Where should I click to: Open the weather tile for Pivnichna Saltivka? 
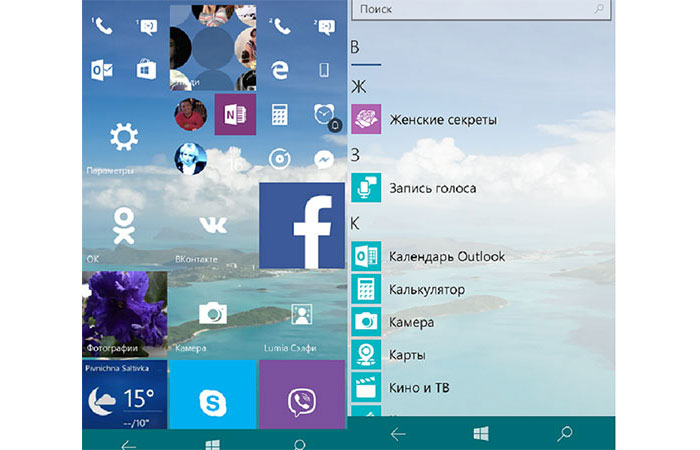pyautogui.click(x=125, y=395)
